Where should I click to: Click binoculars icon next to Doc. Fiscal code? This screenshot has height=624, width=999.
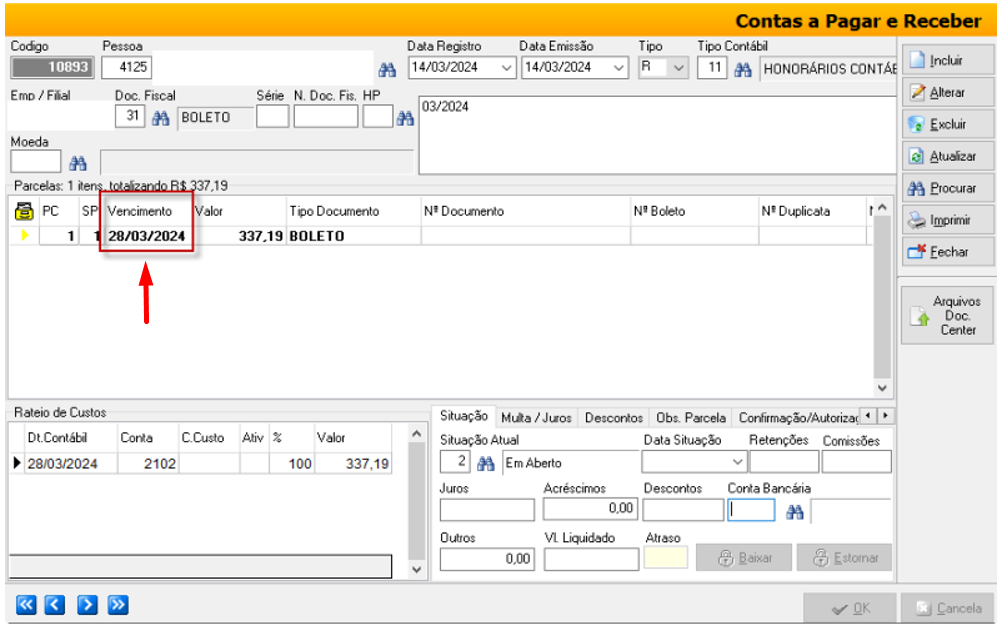click(160, 118)
